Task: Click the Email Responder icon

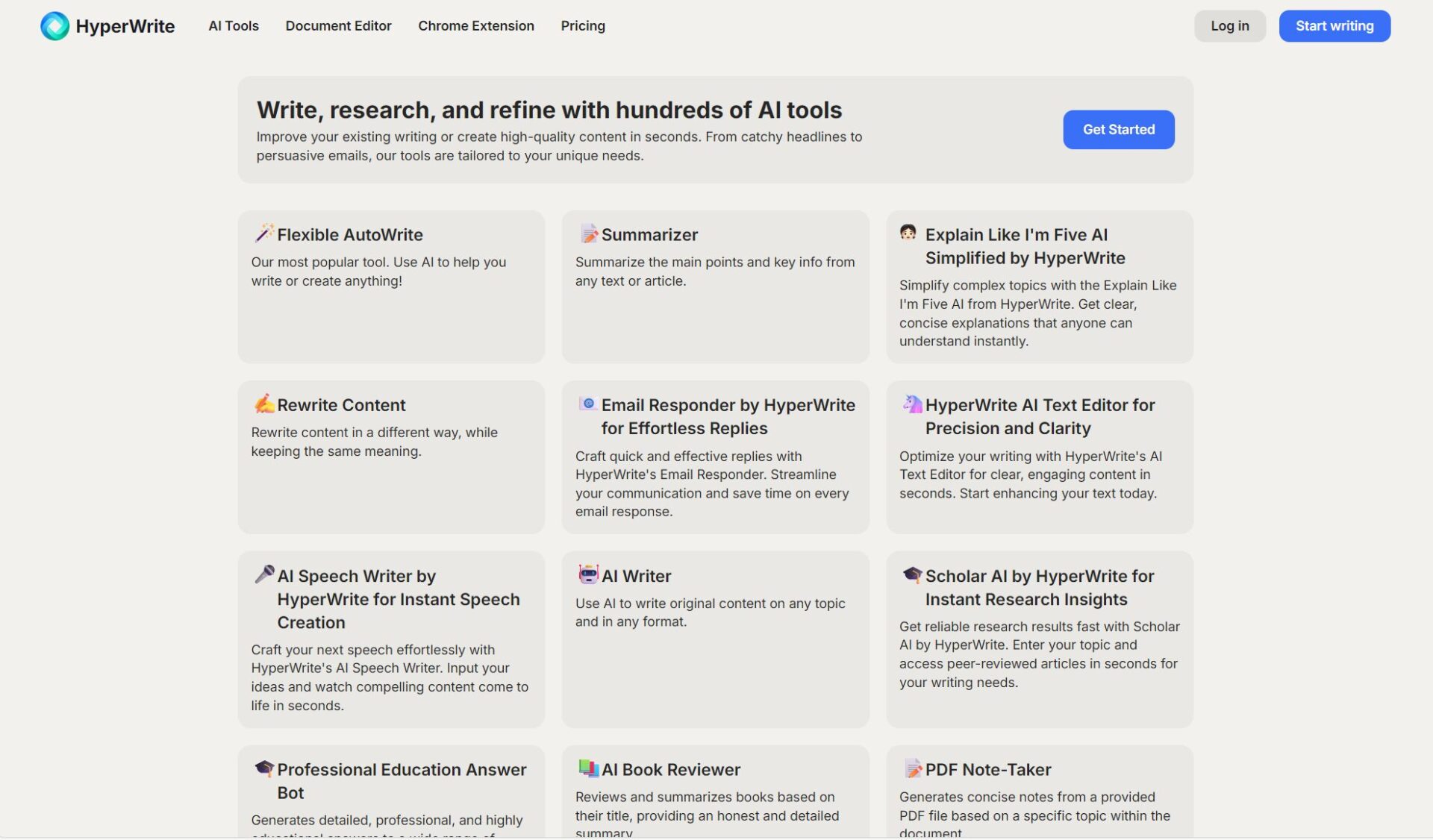Action: (x=588, y=404)
